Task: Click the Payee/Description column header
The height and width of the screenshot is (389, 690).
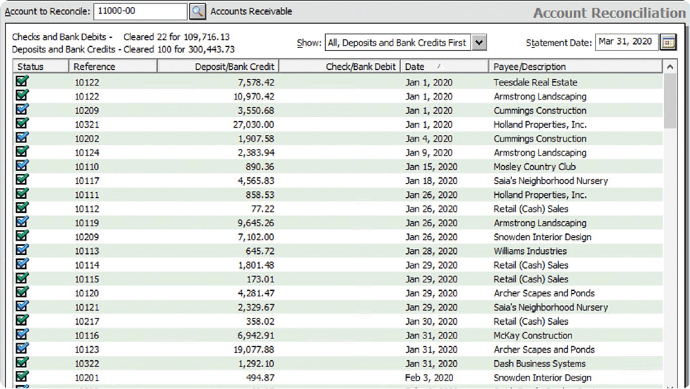Action: [x=575, y=66]
